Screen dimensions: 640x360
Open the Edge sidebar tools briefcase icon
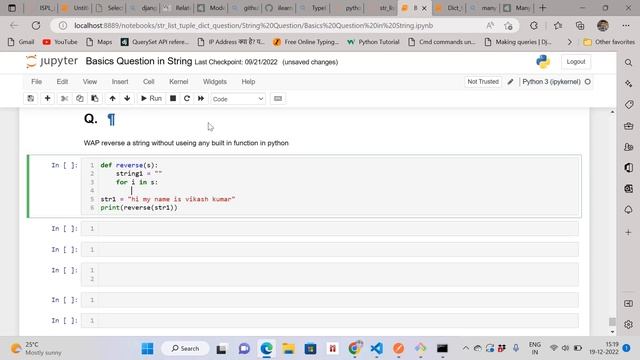coord(629,126)
